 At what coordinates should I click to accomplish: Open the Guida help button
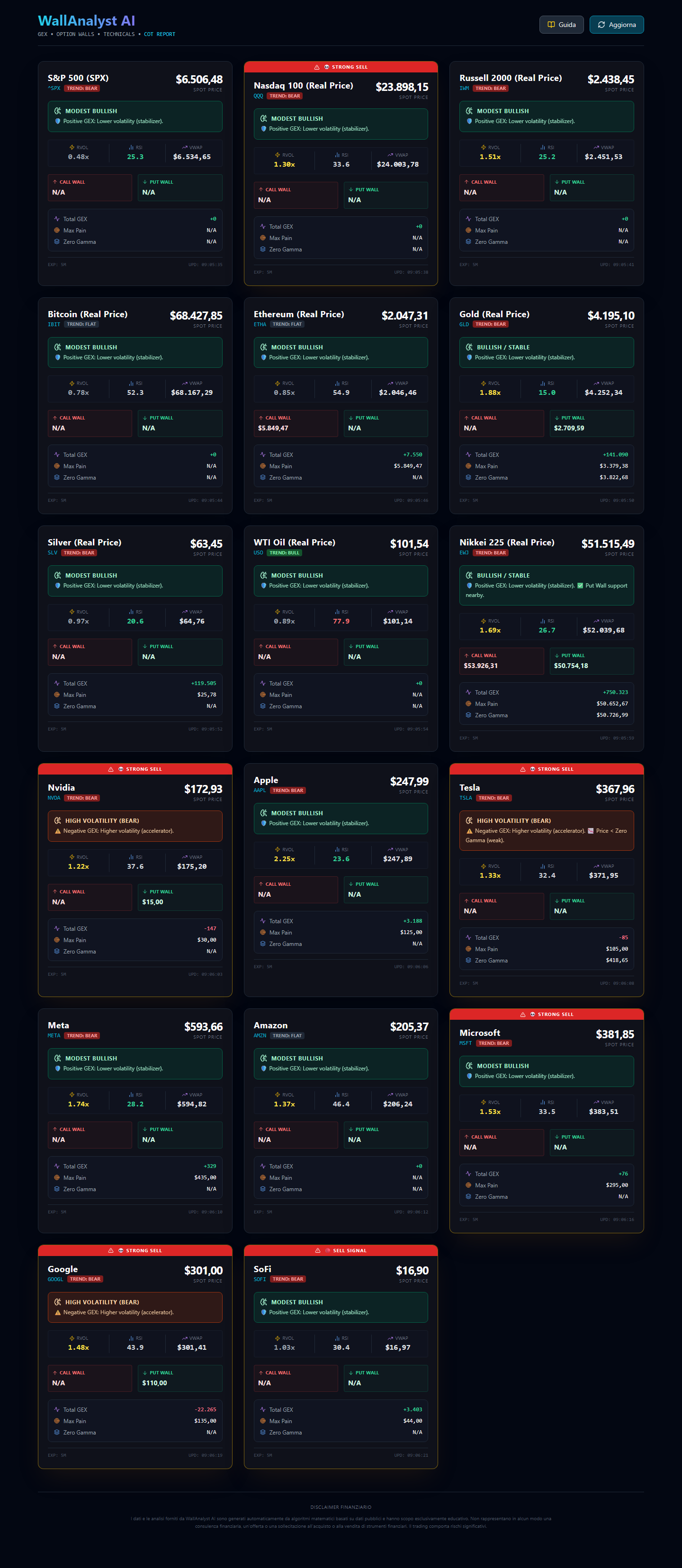(561, 25)
